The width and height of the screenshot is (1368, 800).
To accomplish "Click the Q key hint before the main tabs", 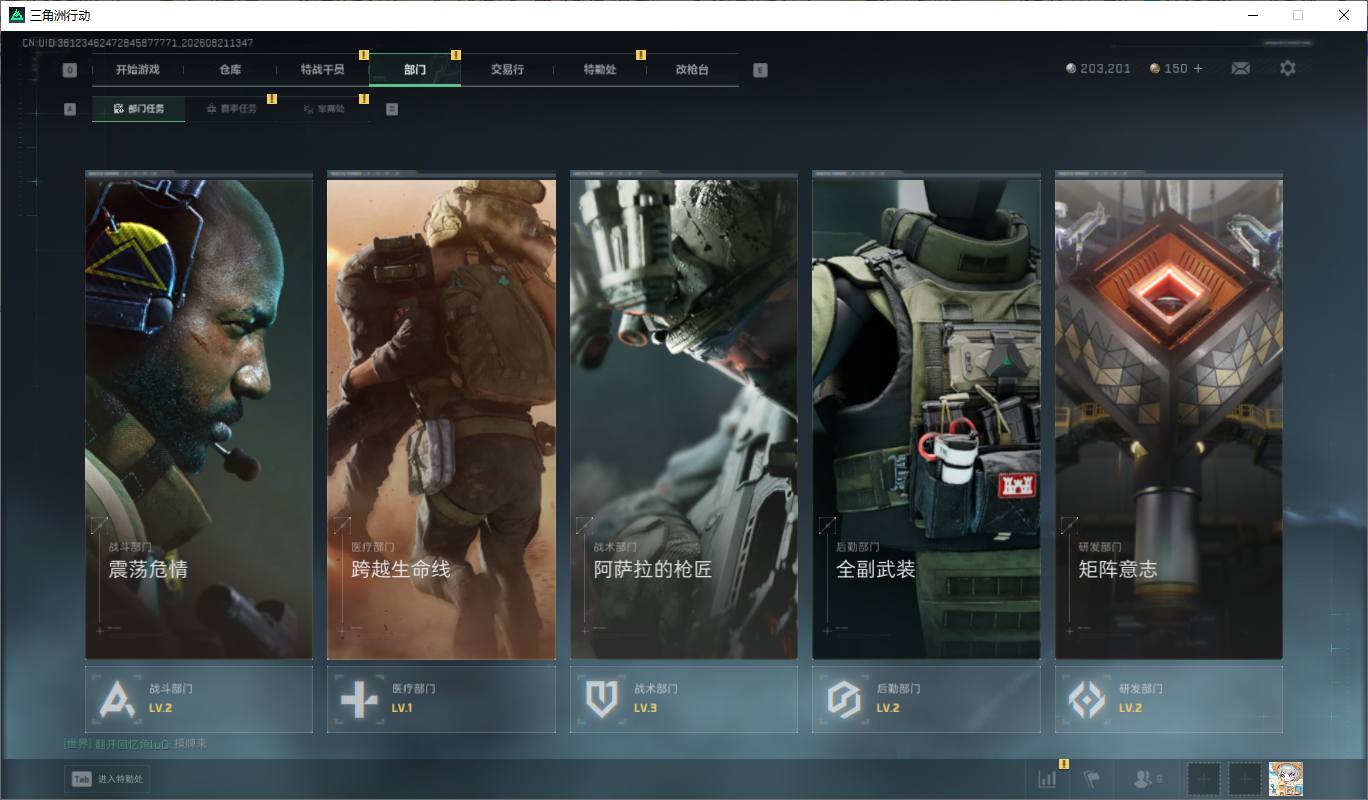I will coord(70,70).
